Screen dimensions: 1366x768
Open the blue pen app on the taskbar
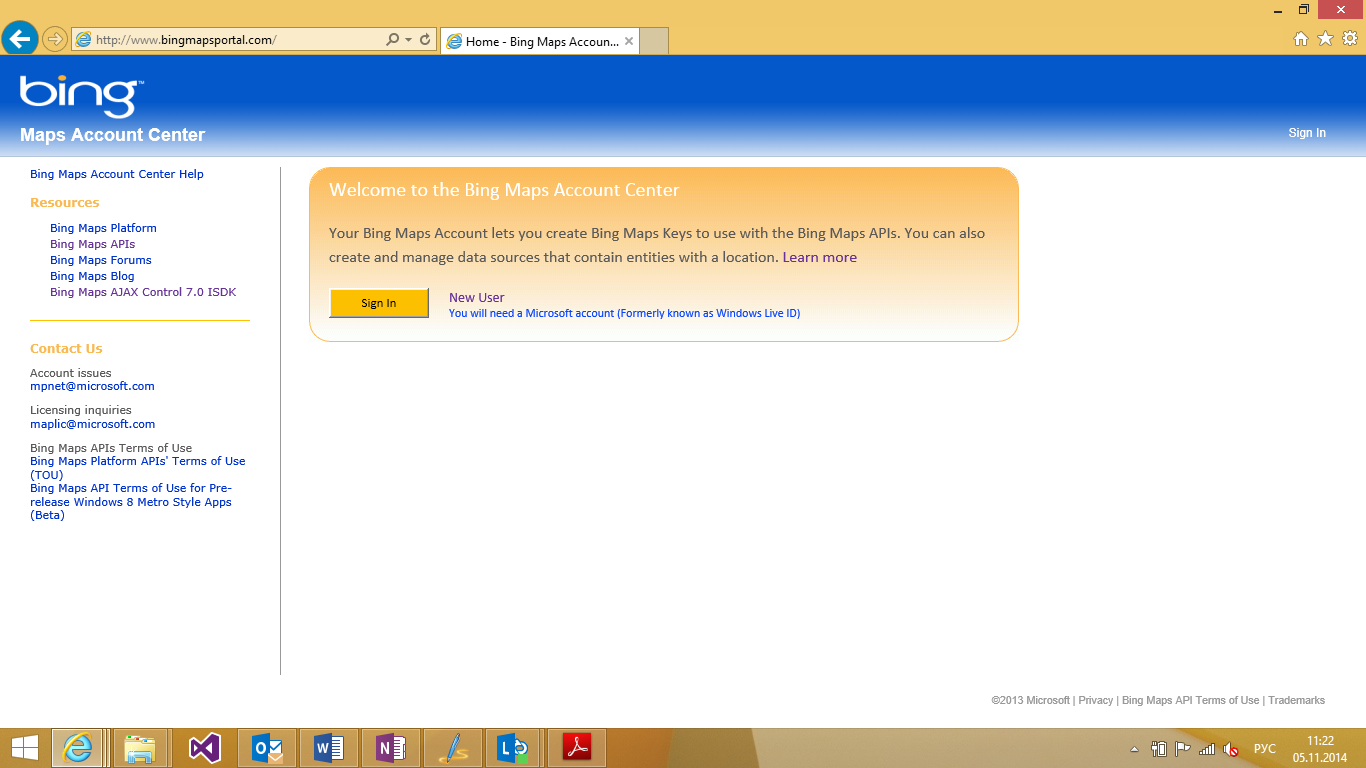point(453,748)
